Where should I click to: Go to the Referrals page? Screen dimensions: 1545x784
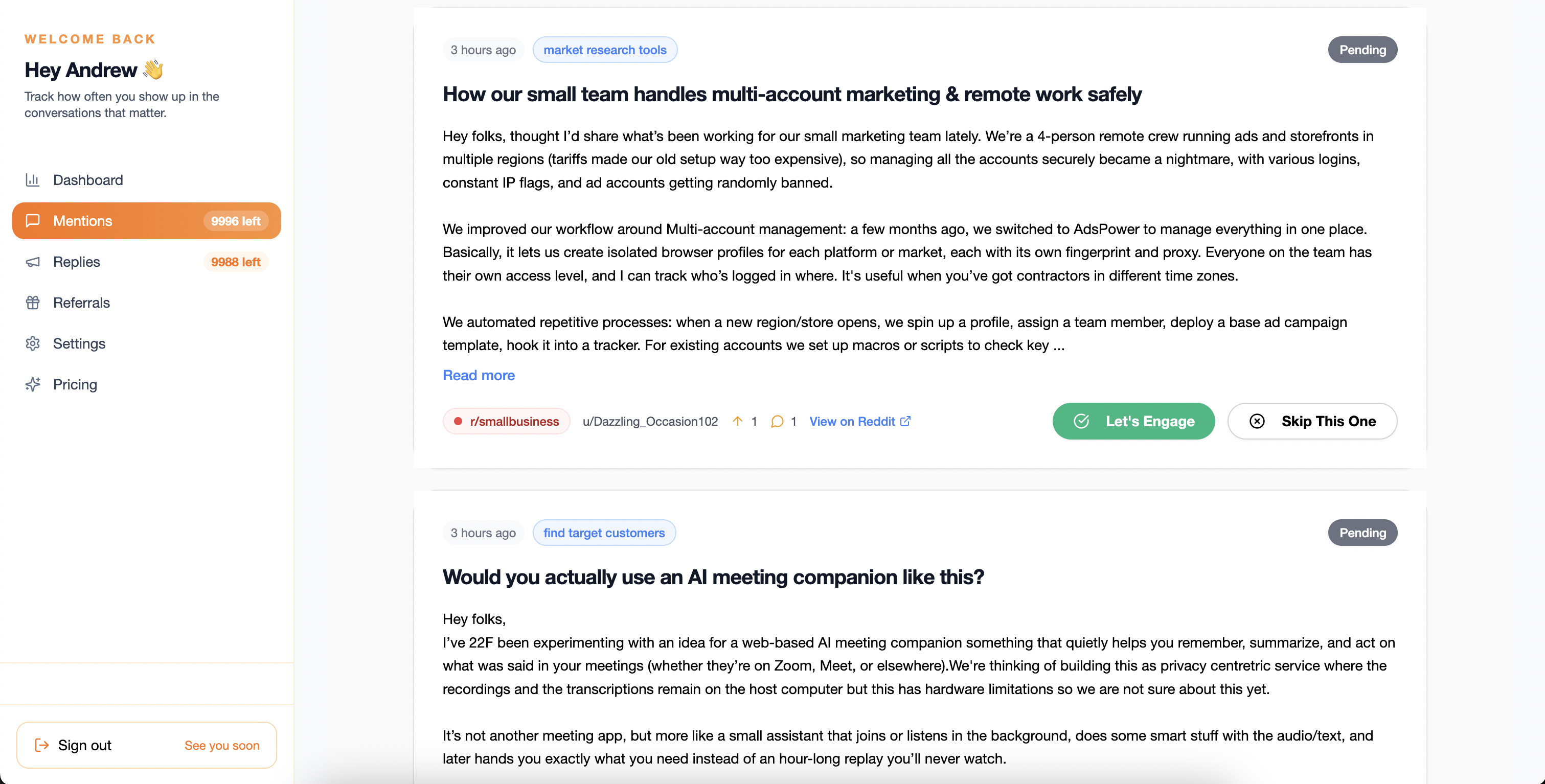tap(146, 303)
